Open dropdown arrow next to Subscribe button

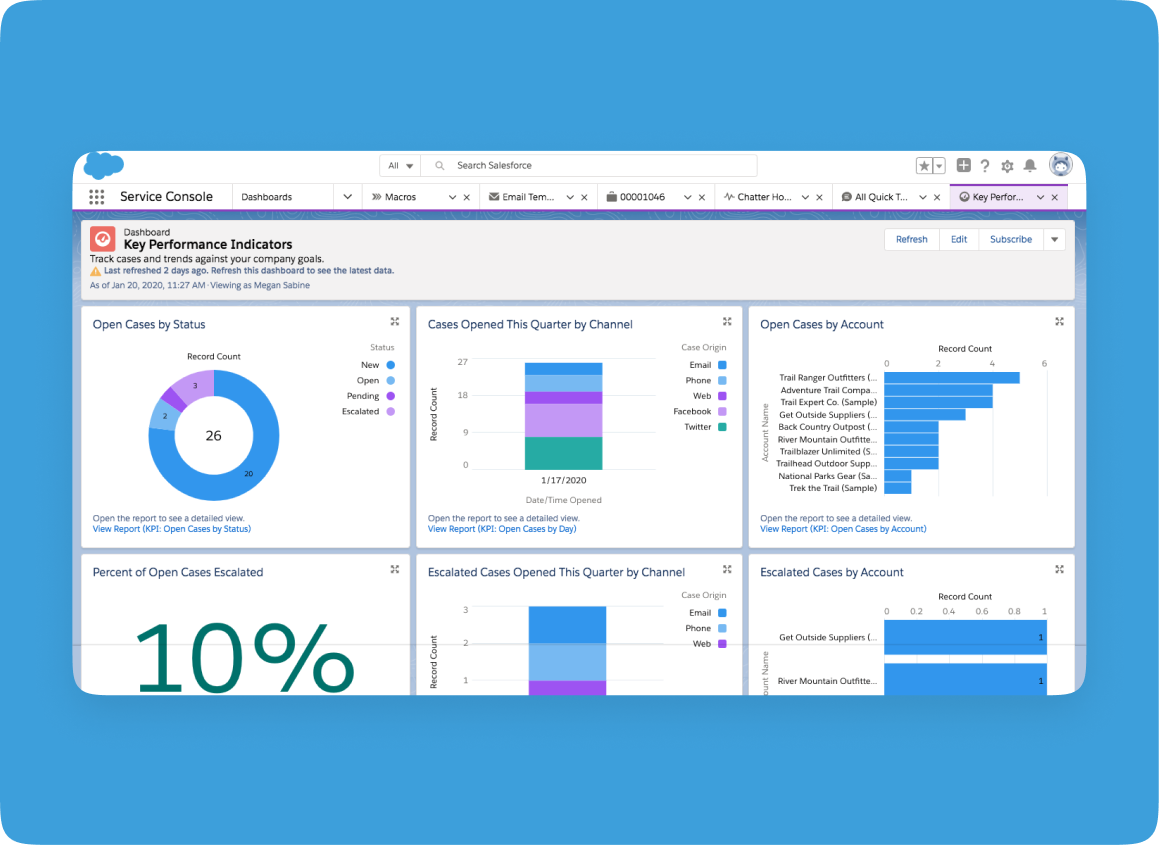pyautogui.click(x=1054, y=239)
